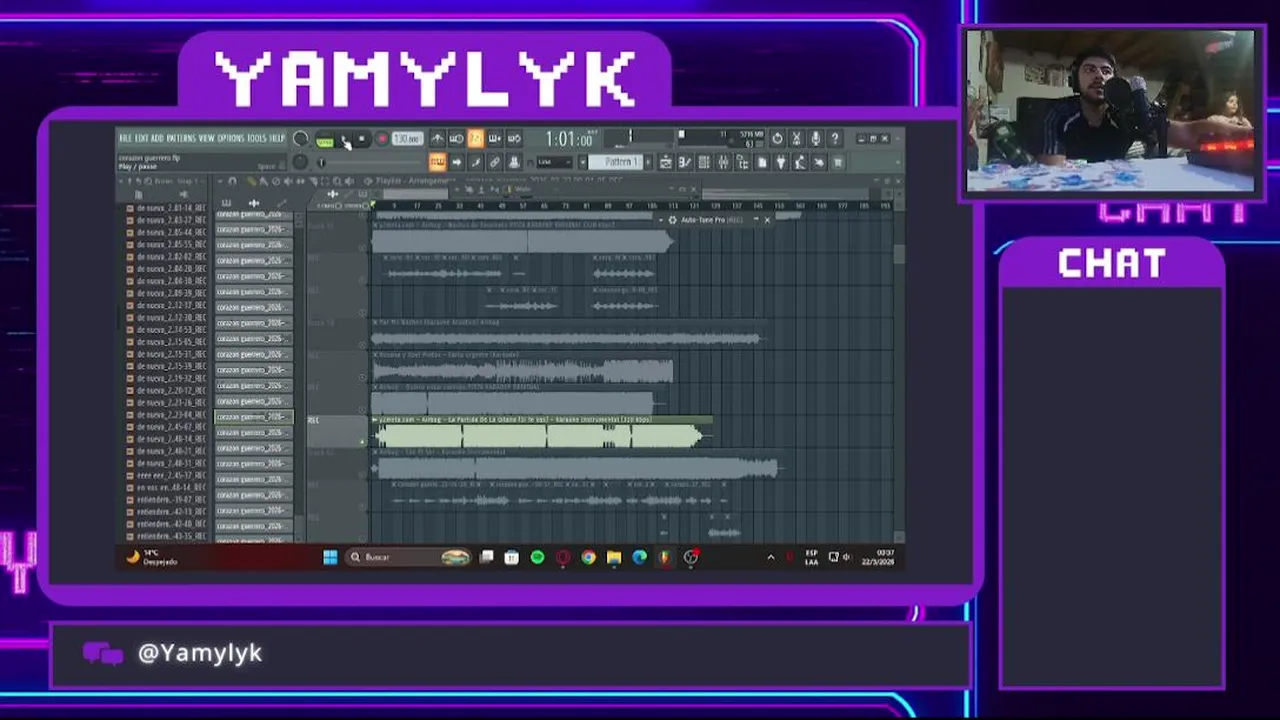Open the VIEW menu

(x=206, y=138)
